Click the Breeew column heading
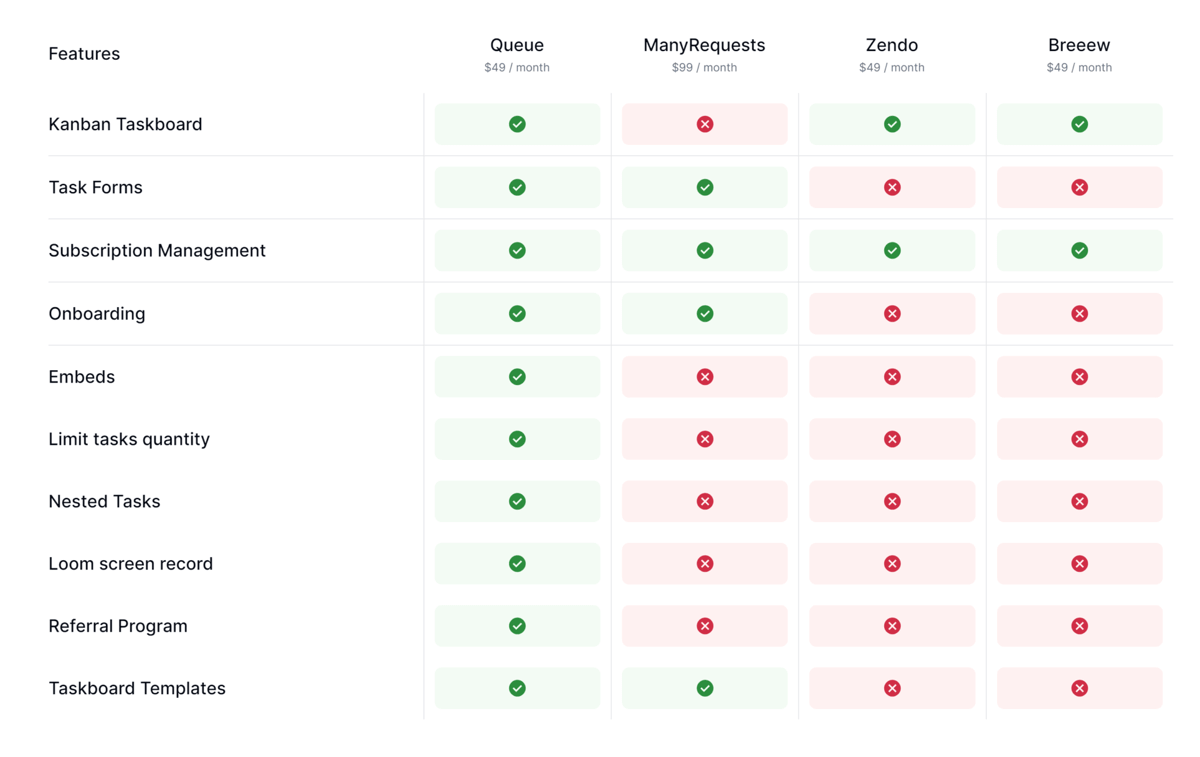 click(1079, 45)
